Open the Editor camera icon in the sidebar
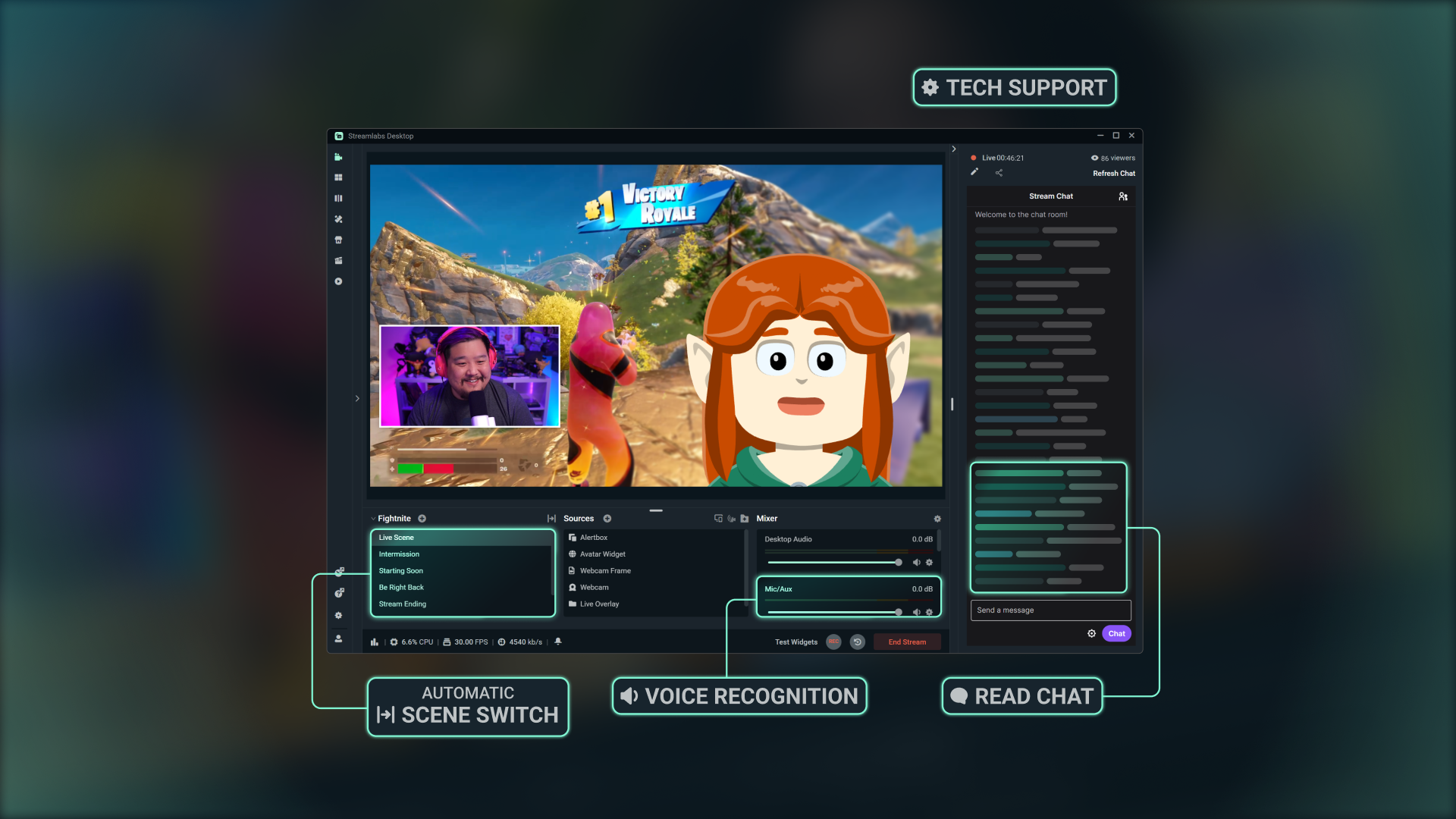Screen dimensions: 1456x819 [338, 157]
